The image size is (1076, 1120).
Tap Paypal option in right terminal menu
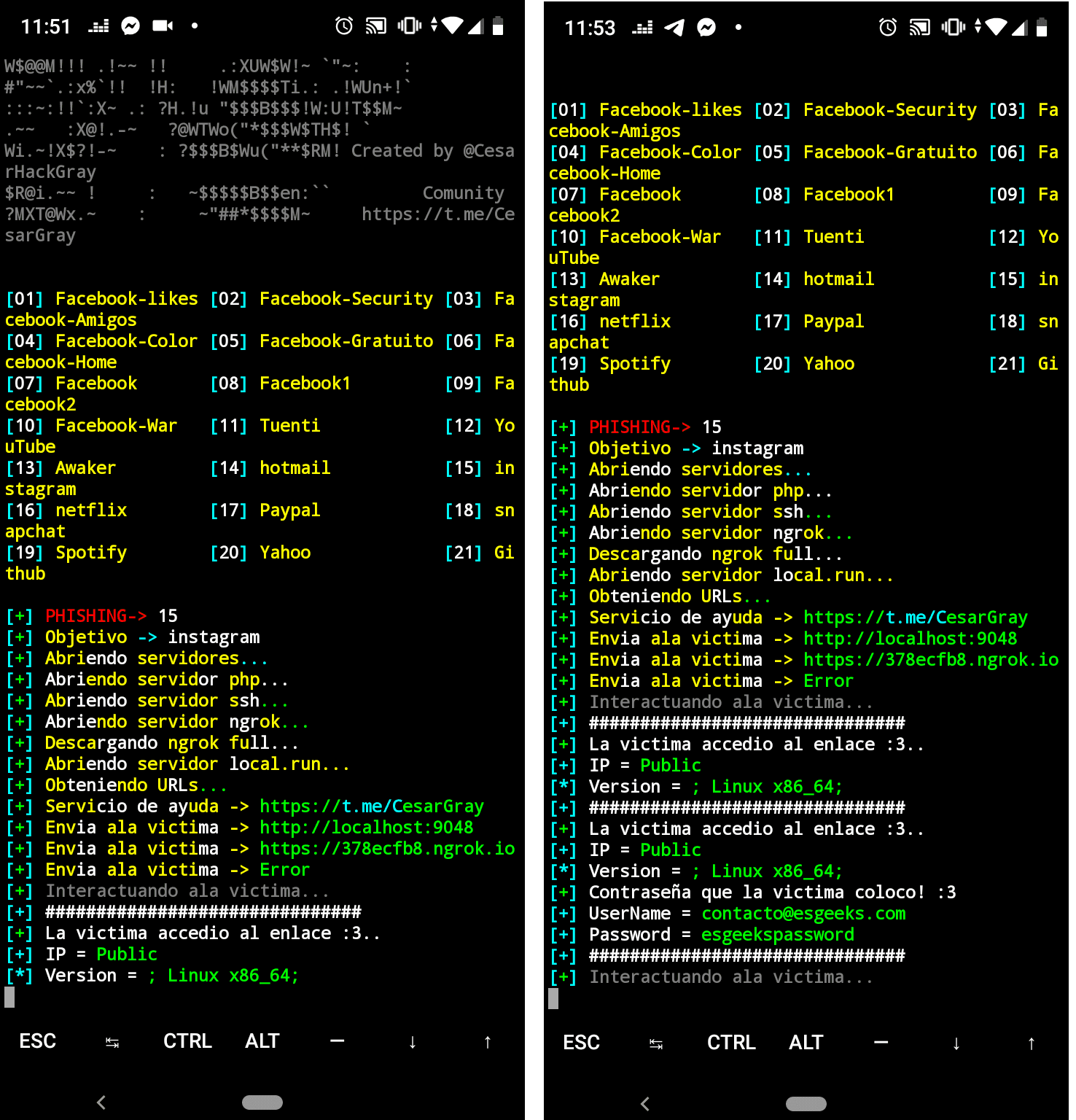point(834,322)
